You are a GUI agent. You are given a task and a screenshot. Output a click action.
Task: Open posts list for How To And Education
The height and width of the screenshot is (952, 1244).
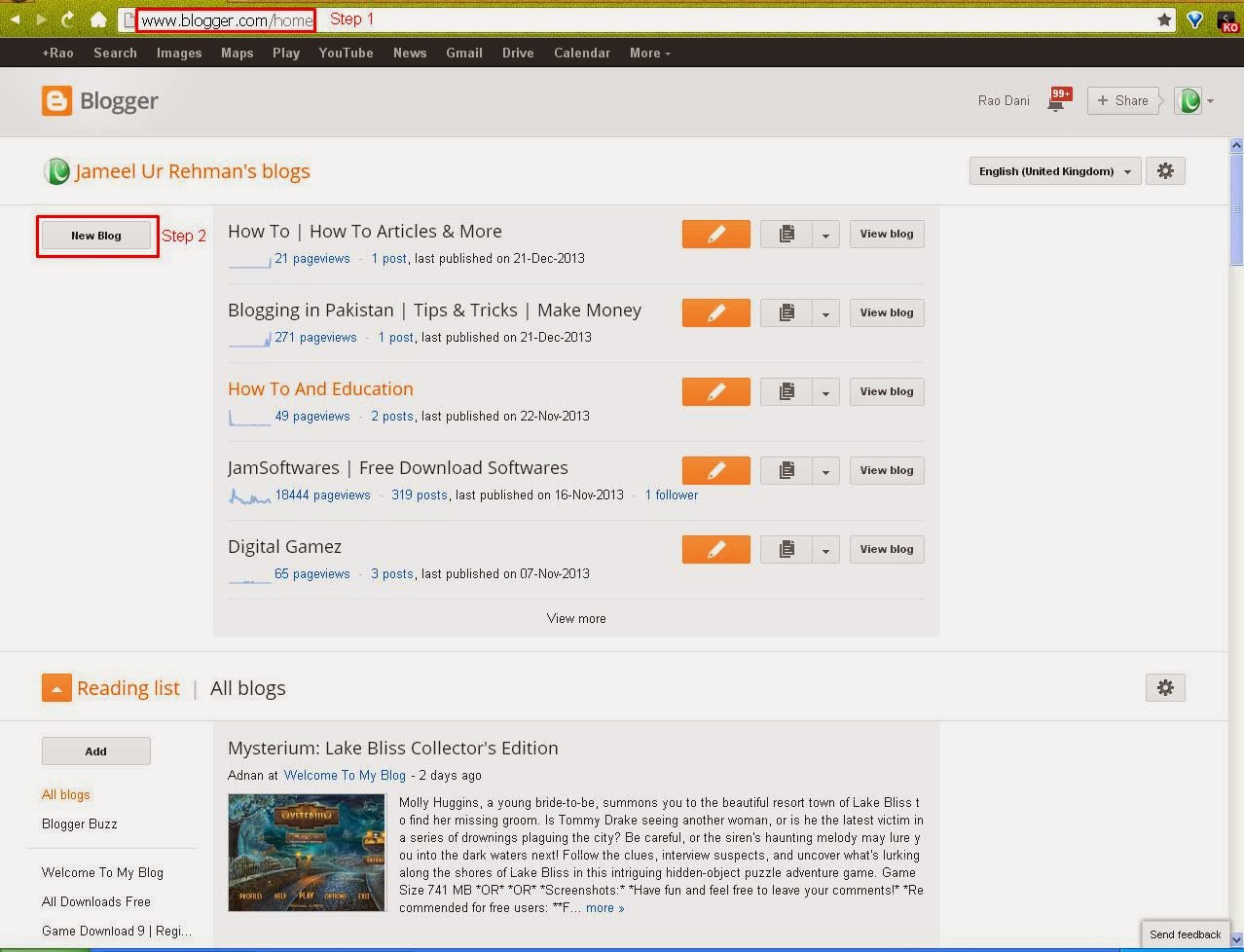787,391
